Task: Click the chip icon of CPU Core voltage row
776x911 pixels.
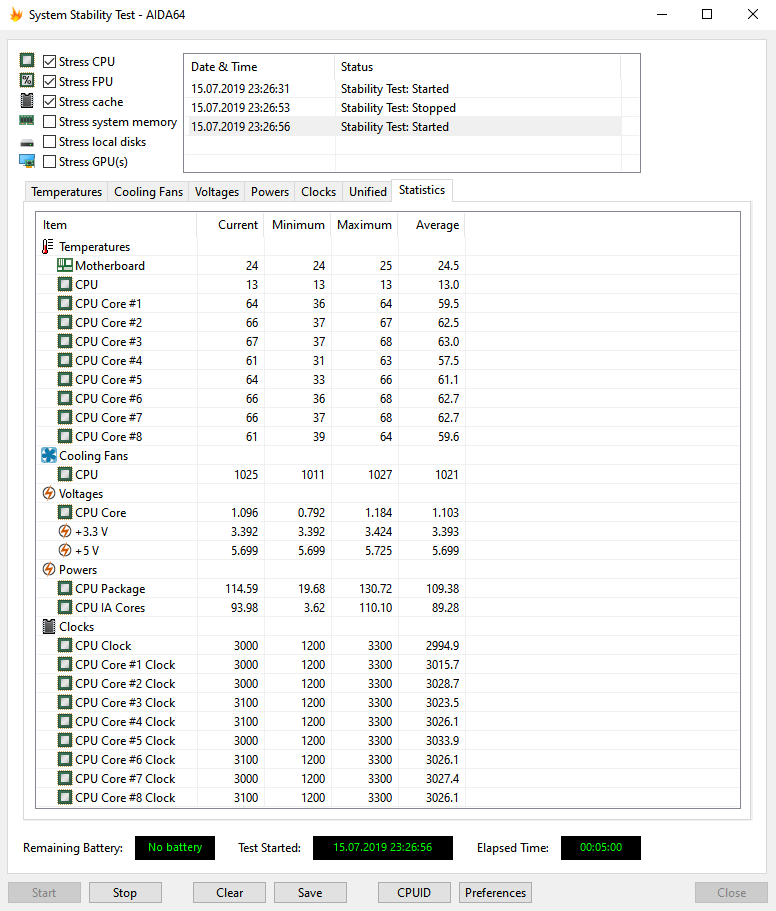Action: (x=64, y=512)
